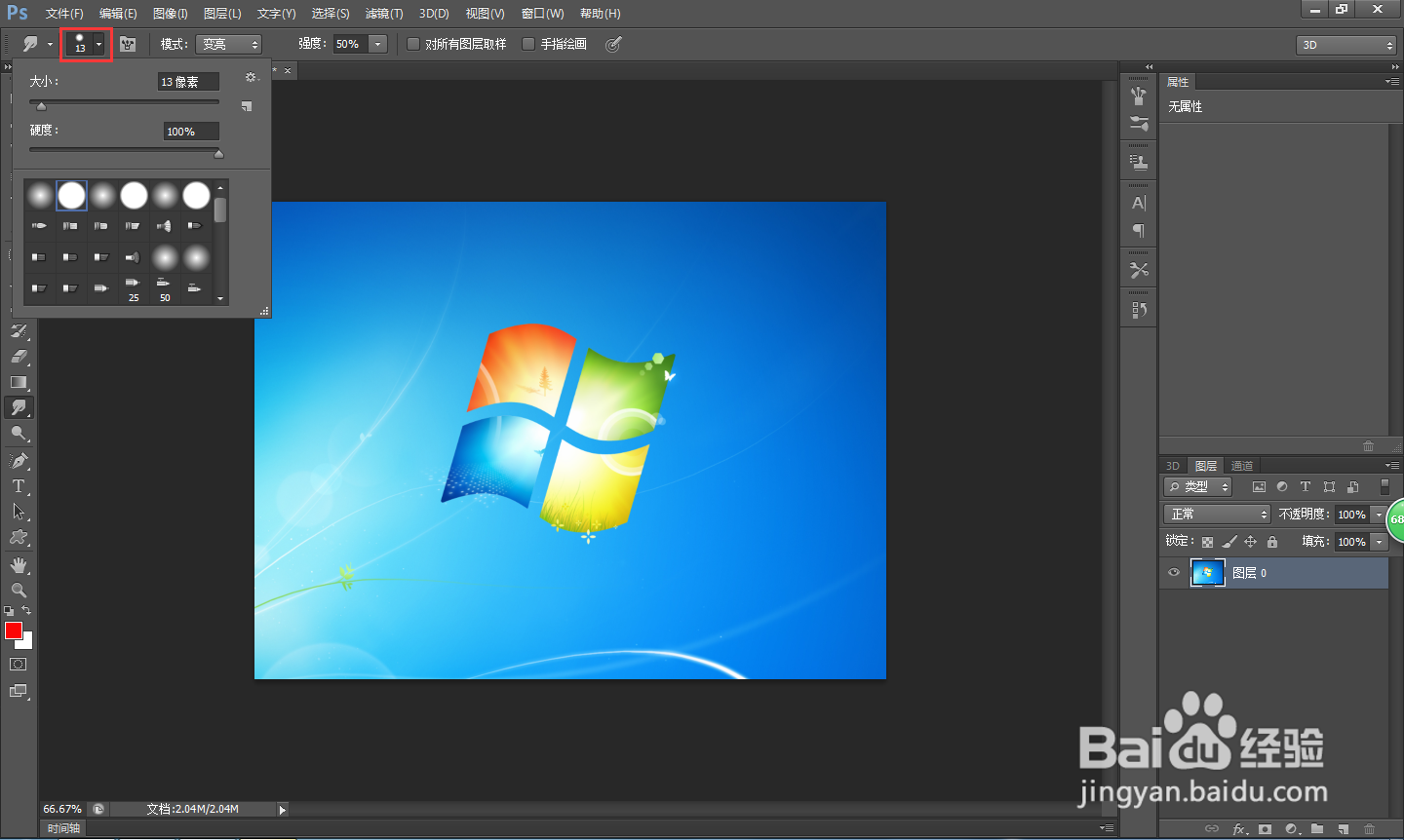Select the History Brush tool
The height and width of the screenshot is (840, 1404).
click(19, 331)
